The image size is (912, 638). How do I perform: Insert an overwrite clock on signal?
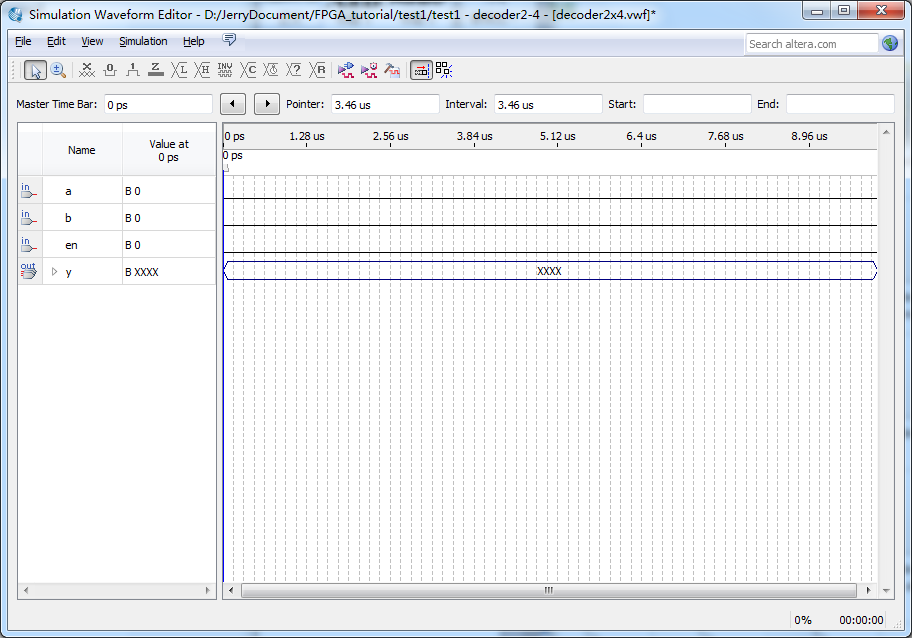pos(270,70)
